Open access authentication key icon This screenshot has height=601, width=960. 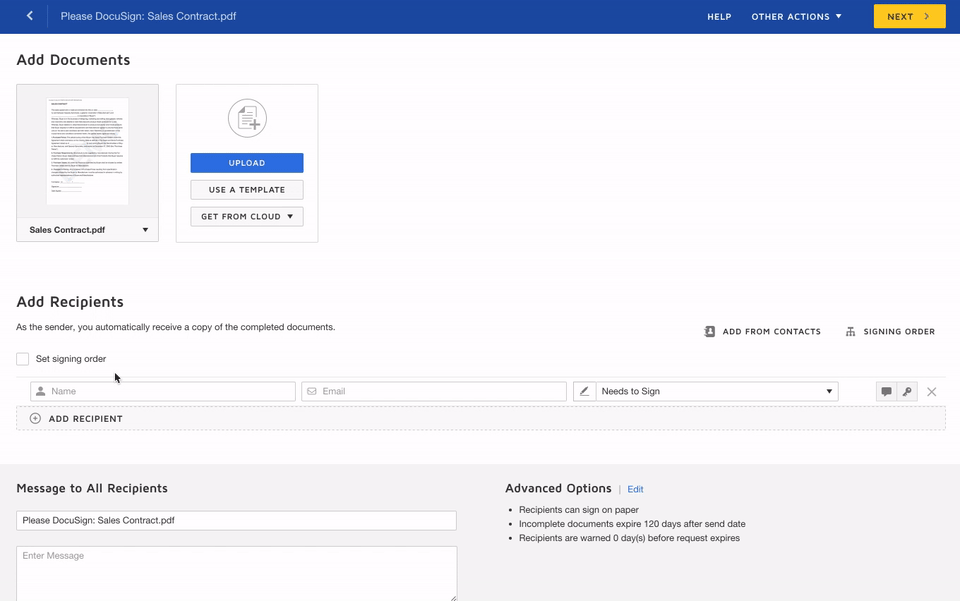(x=907, y=391)
